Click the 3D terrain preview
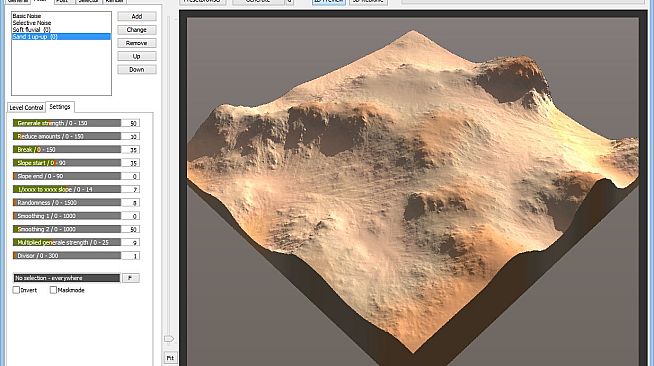Viewport: 654px width, 366px height. [413, 191]
